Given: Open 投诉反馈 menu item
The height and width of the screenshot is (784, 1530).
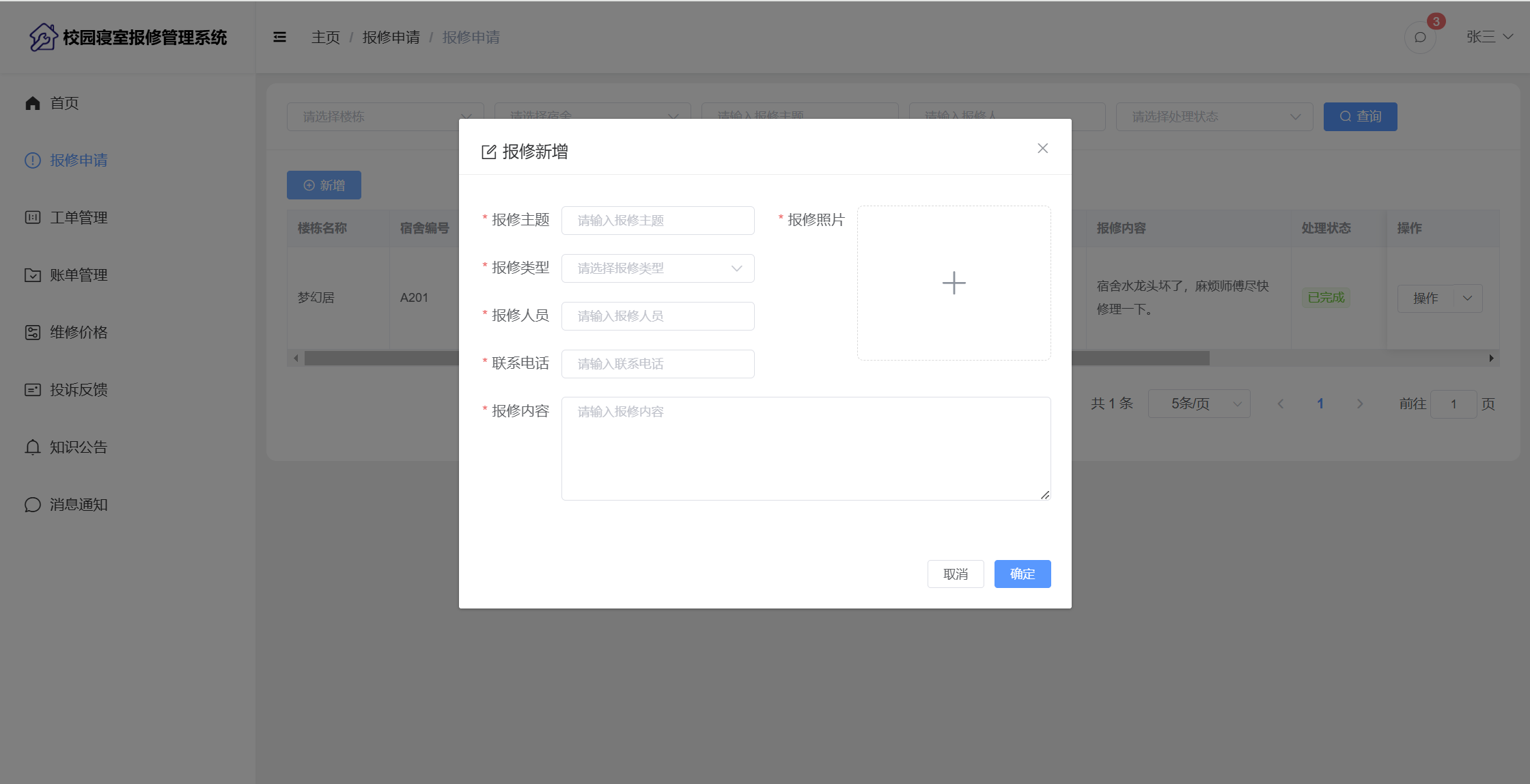Looking at the screenshot, I should coord(79,390).
